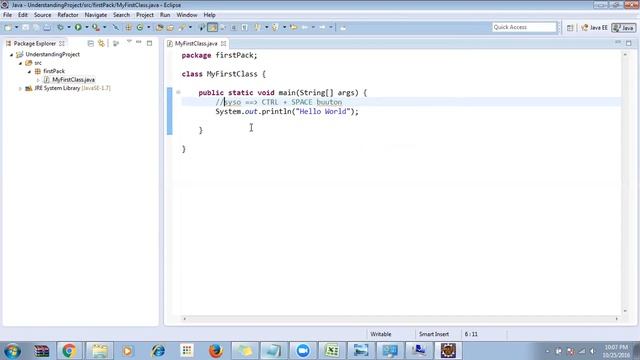The width and height of the screenshot is (640, 360).
Task: Open the Debug configurations dropdown arrow
Action: [69, 27]
